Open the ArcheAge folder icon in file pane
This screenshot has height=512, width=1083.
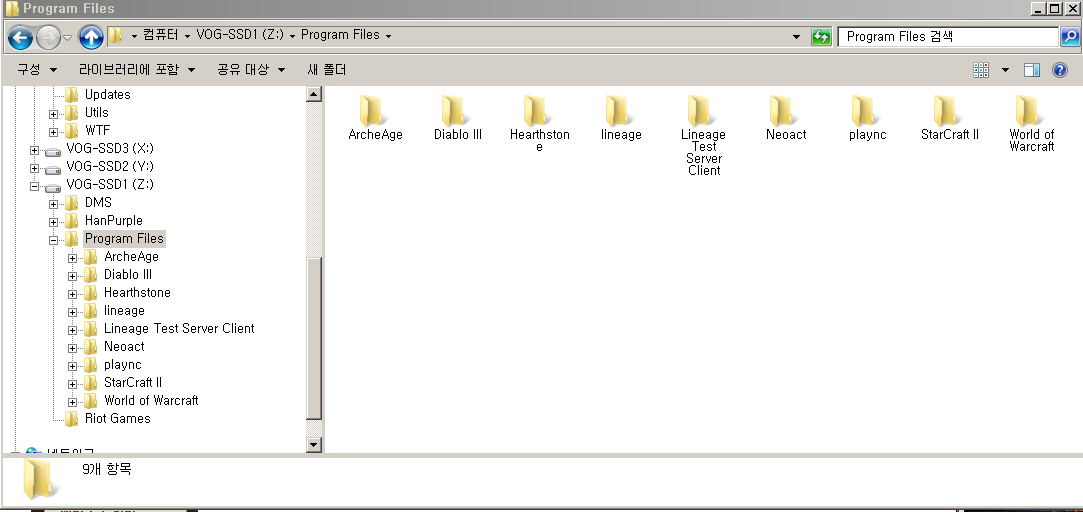(x=375, y=111)
